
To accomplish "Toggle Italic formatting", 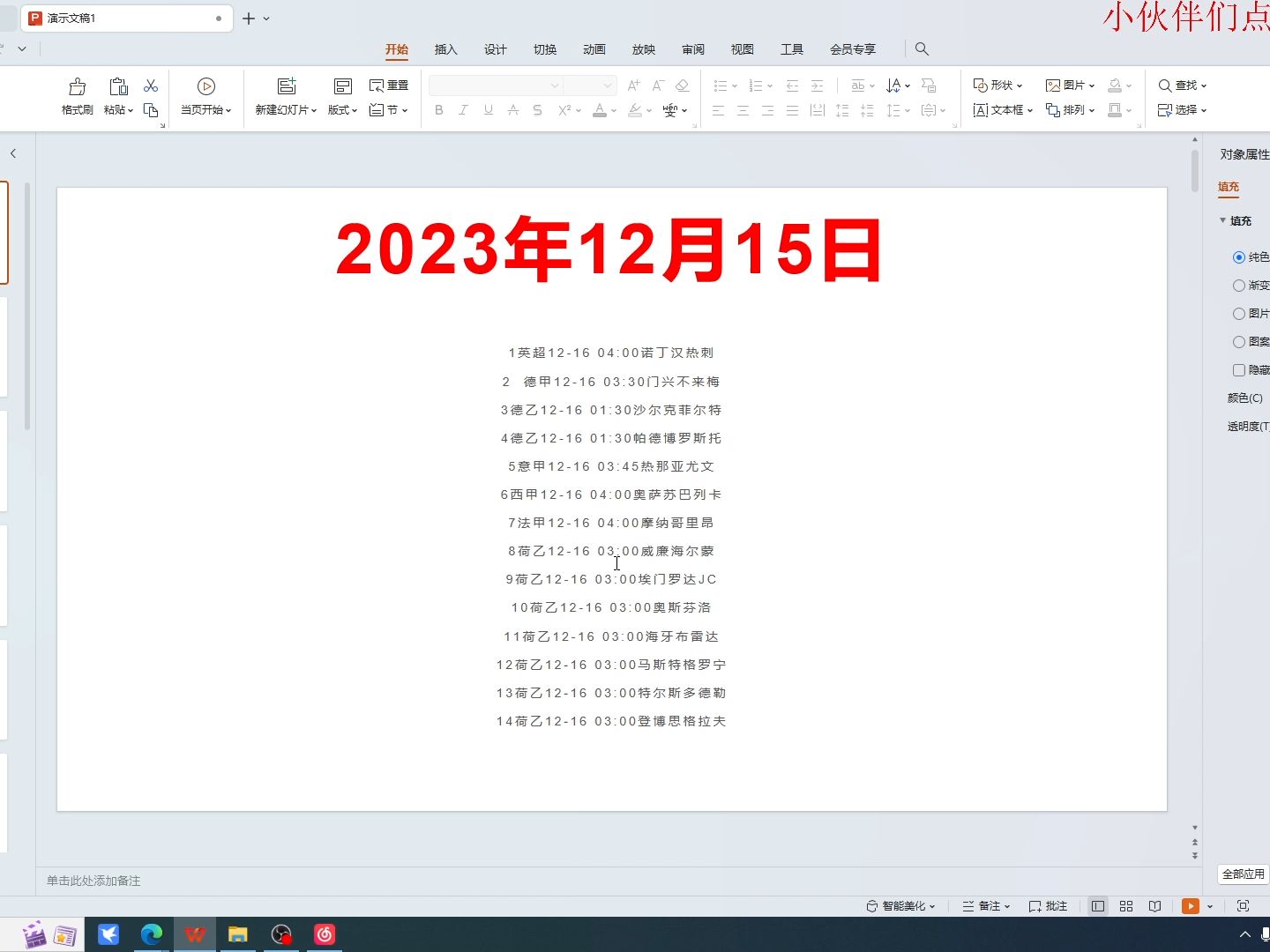I will 463,110.
